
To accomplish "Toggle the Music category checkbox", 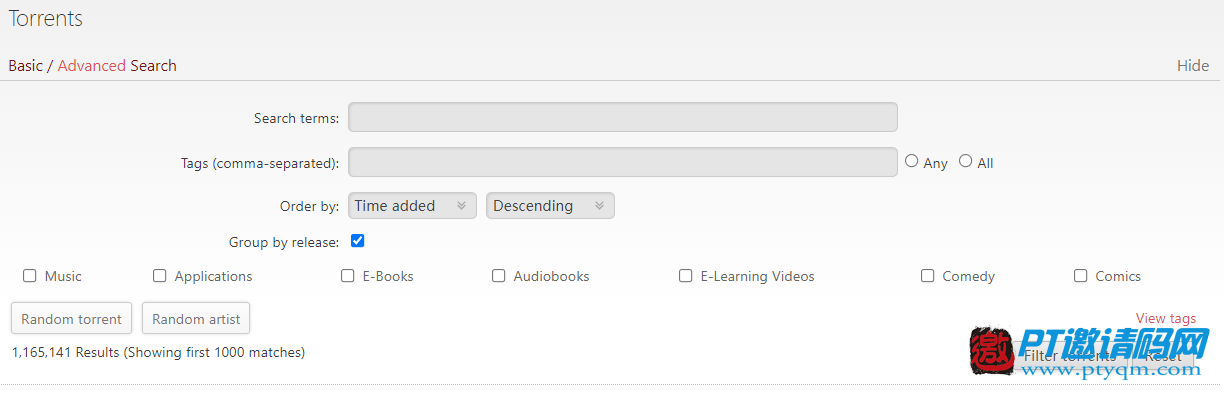I will [30, 276].
